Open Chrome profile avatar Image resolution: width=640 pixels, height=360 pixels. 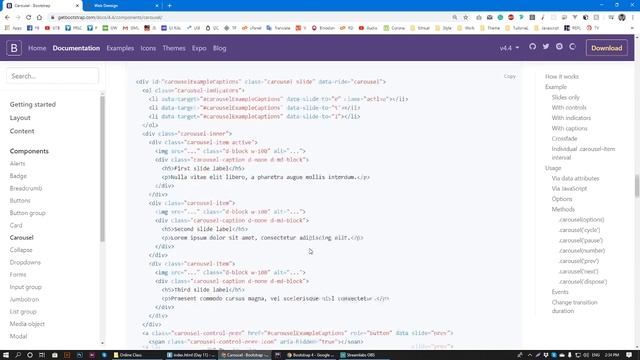pos(622,18)
